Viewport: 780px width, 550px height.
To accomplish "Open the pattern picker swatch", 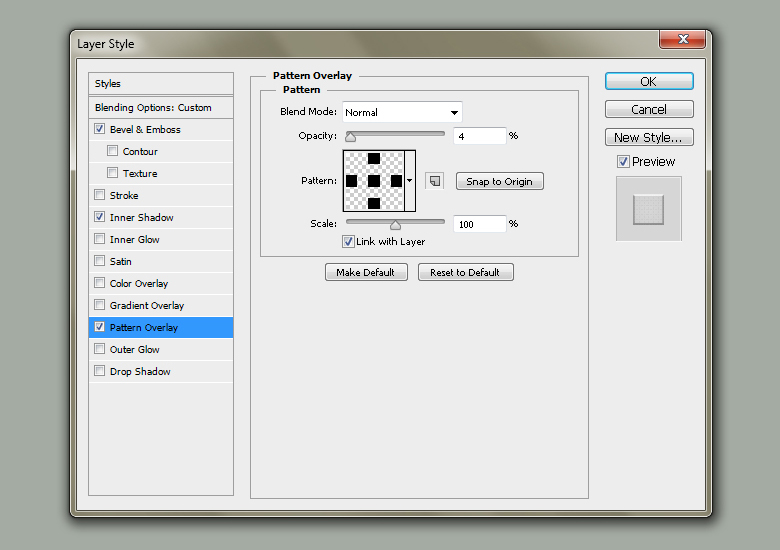I will click(373, 181).
